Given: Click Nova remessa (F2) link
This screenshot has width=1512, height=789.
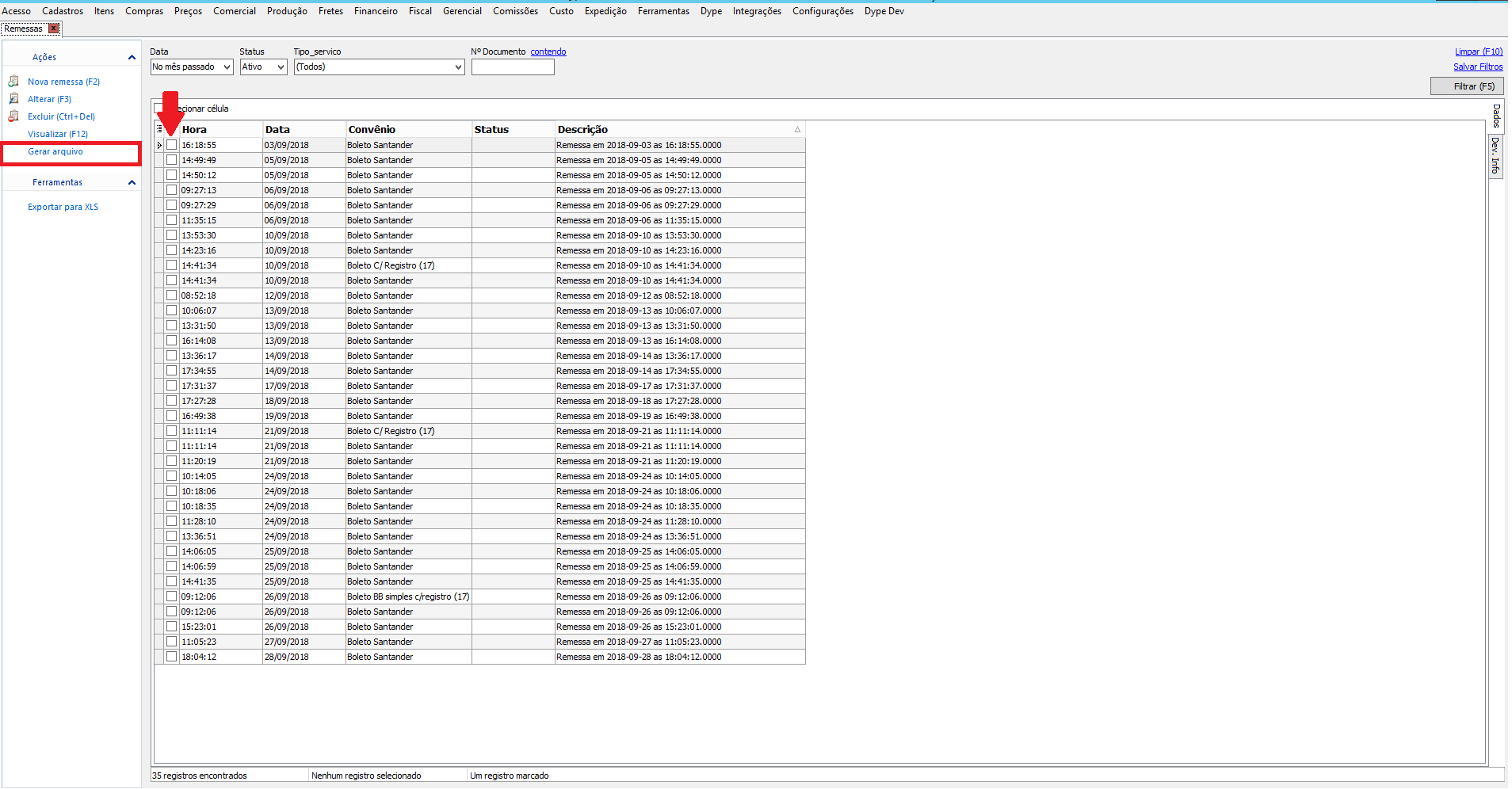Looking at the screenshot, I should coord(63,82).
